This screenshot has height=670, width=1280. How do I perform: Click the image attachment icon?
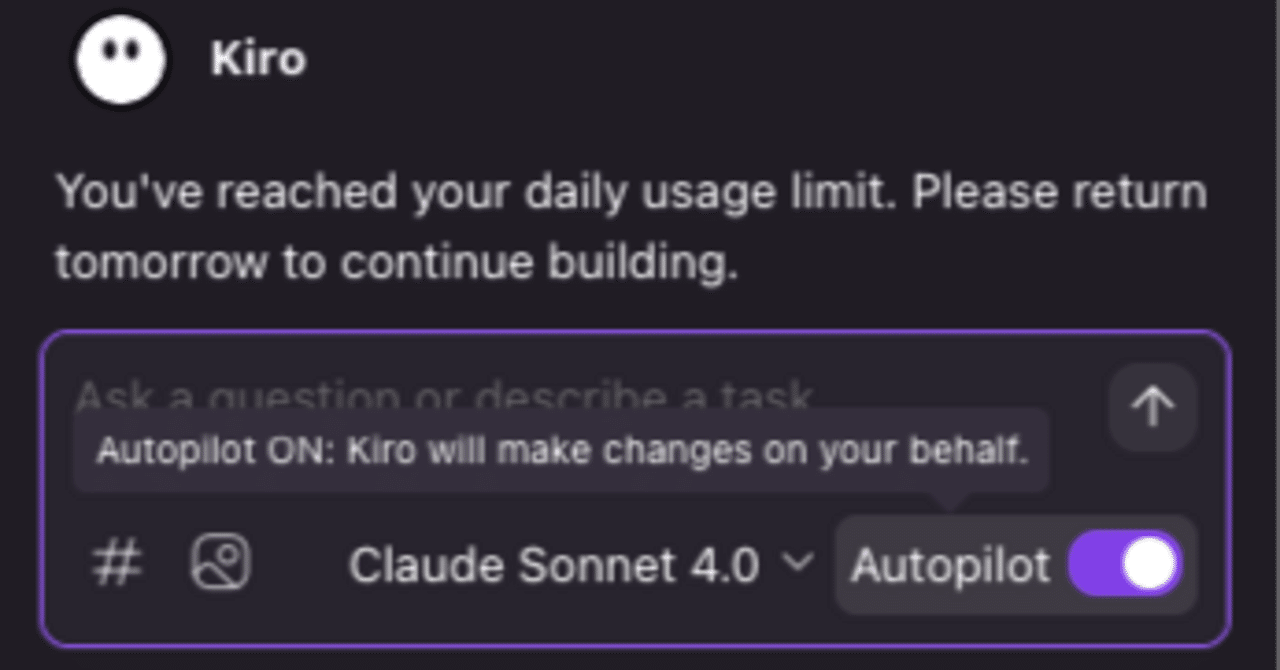(220, 562)
